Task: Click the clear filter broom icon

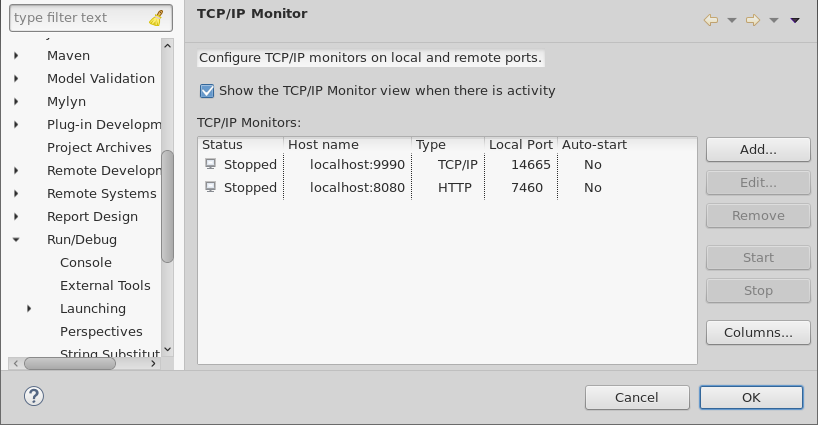Action: point(156,18)
